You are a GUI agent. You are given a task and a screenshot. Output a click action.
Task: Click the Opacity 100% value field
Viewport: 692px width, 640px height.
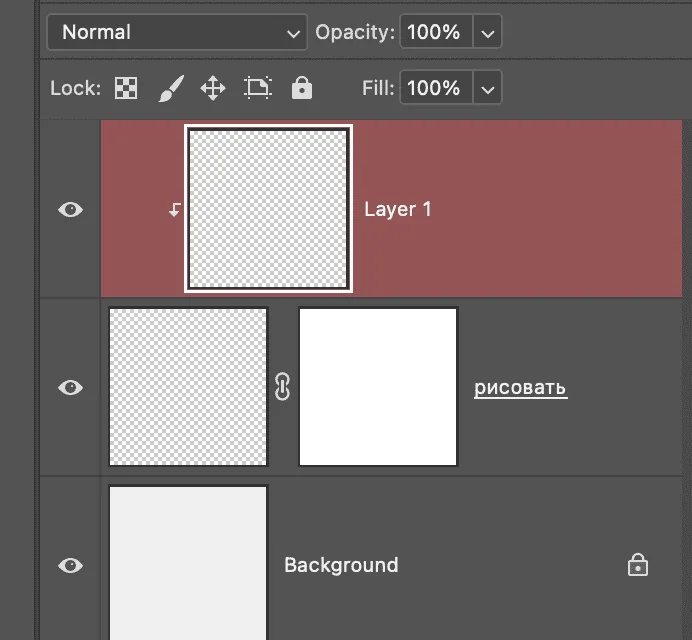click(x=436, y=32)
